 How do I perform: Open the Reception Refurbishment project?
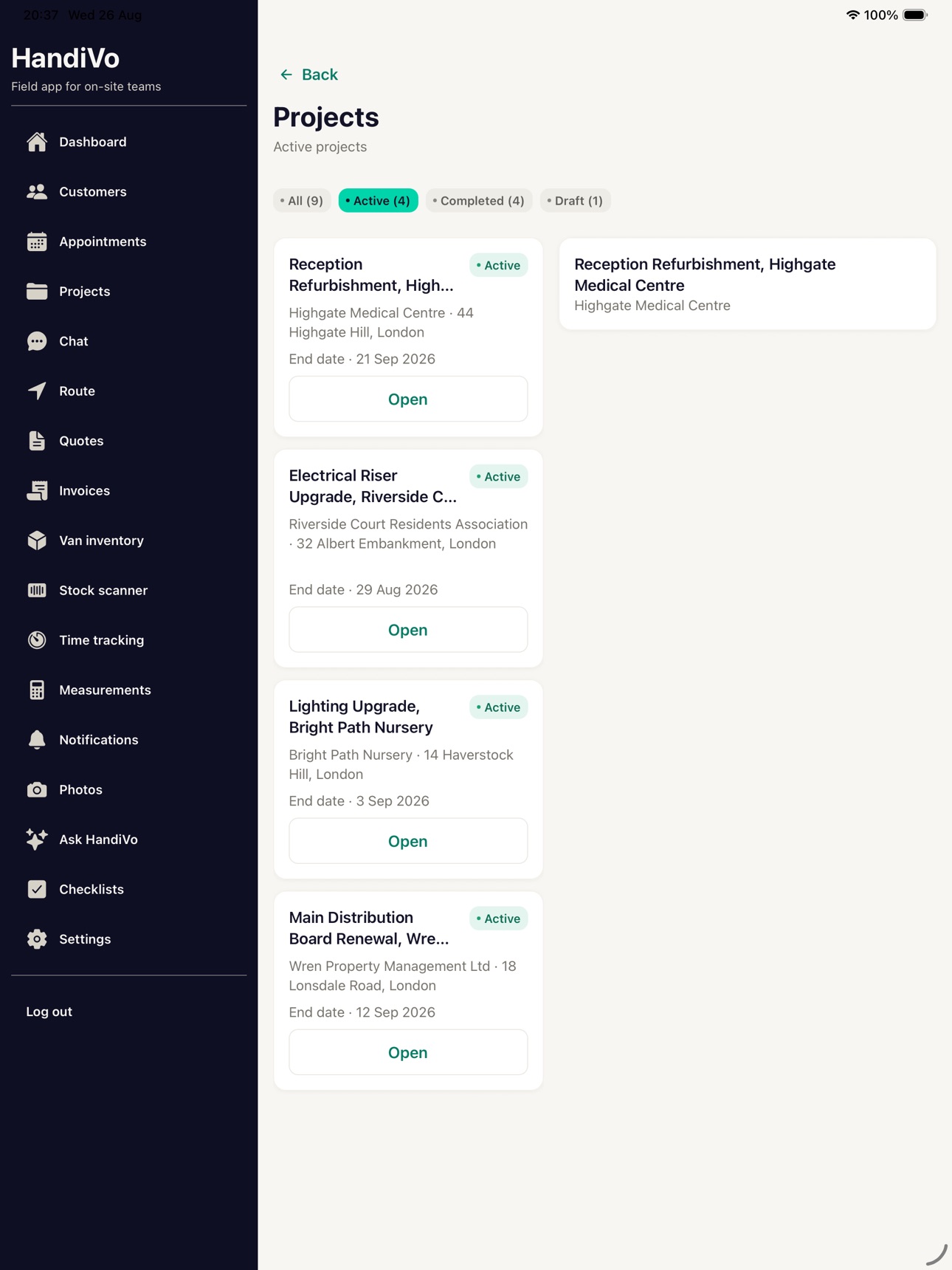point(408,399)
